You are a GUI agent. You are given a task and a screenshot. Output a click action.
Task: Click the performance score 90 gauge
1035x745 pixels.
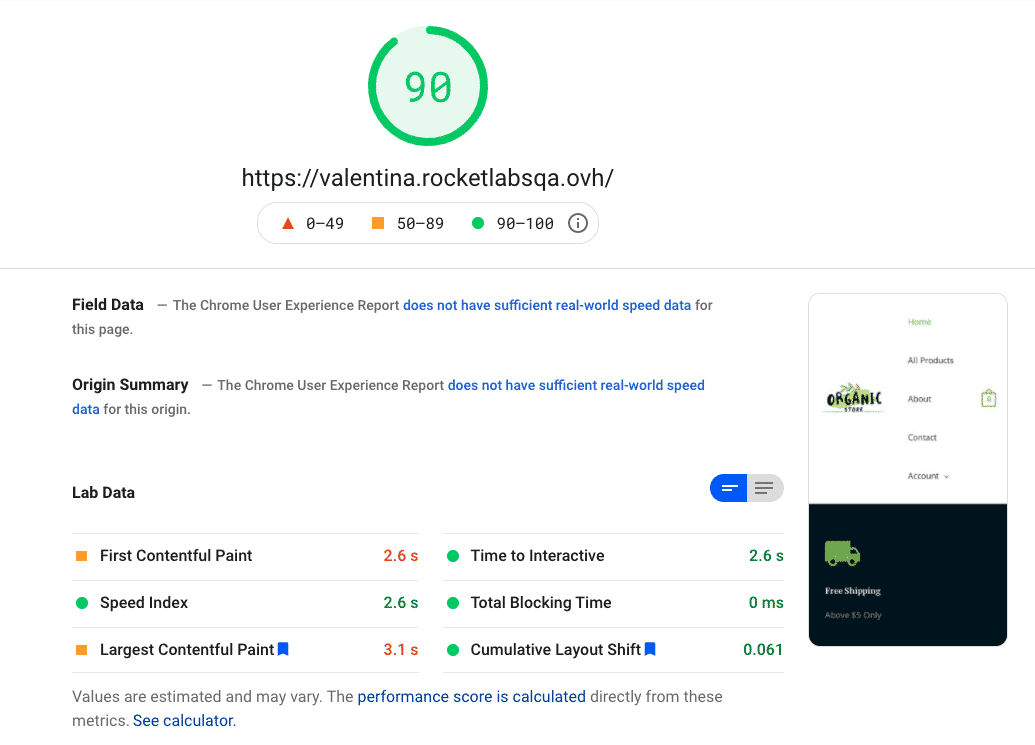coord(428,86)
